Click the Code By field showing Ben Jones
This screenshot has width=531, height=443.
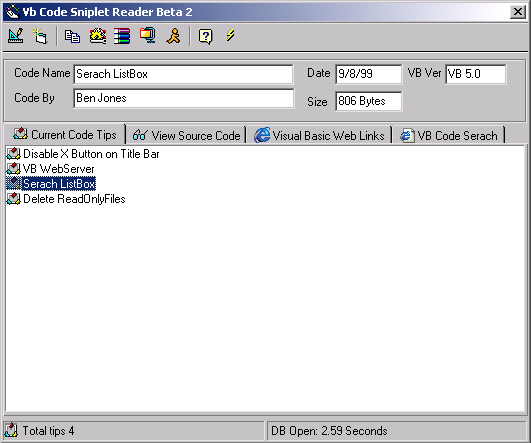(x=184, y=99)
